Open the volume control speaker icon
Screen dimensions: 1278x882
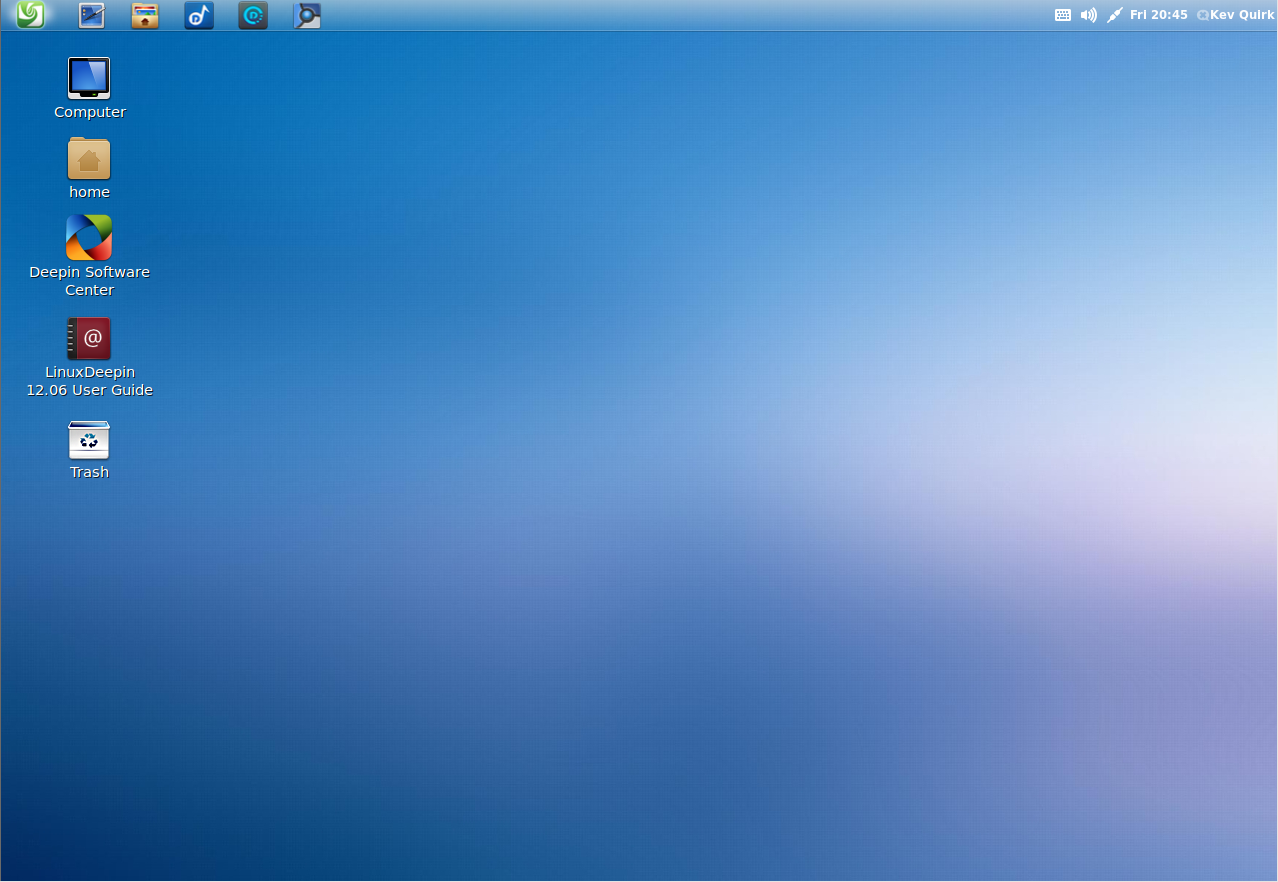point(1089,15)
